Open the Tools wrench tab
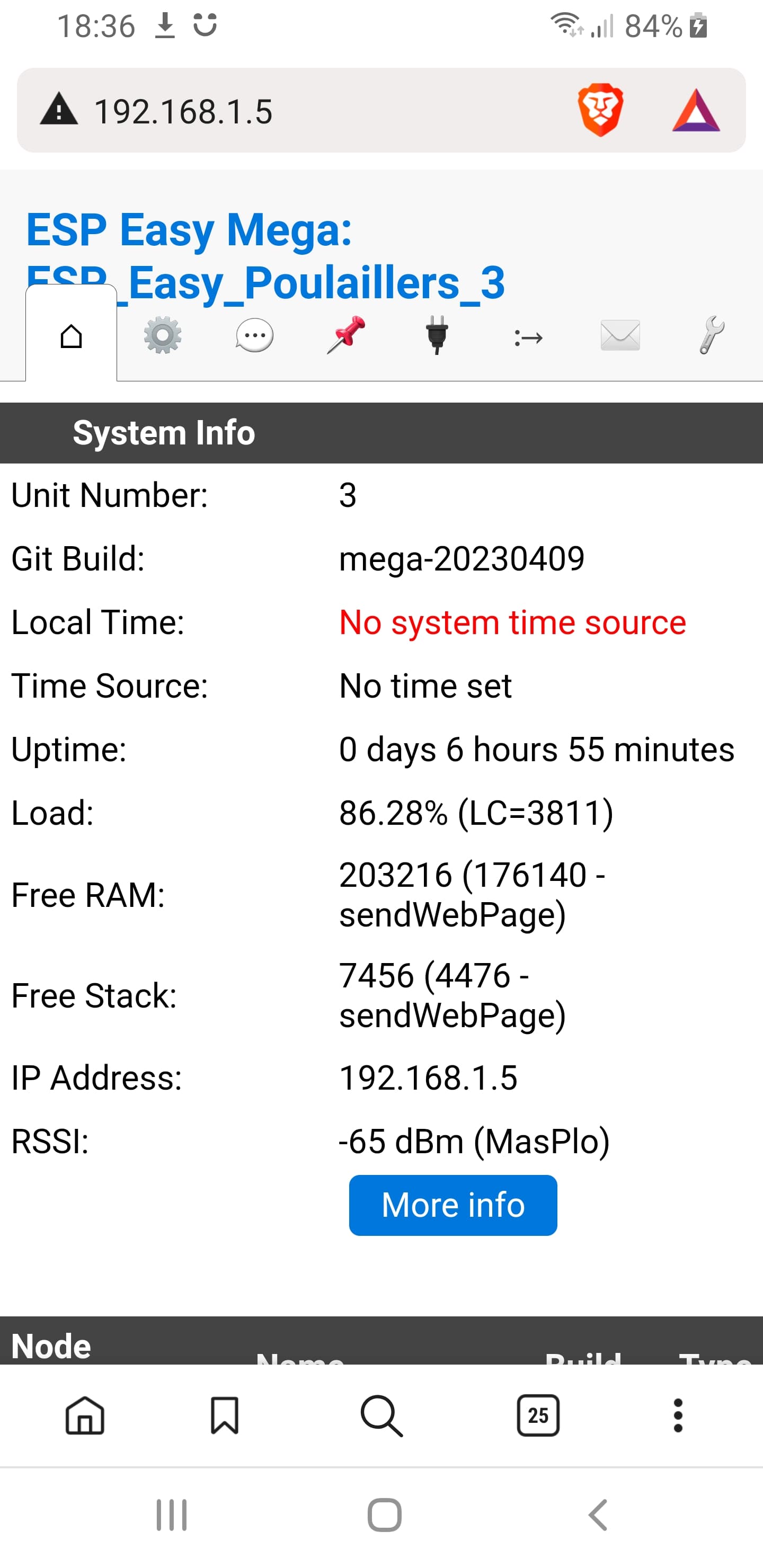 pos(711,335)
